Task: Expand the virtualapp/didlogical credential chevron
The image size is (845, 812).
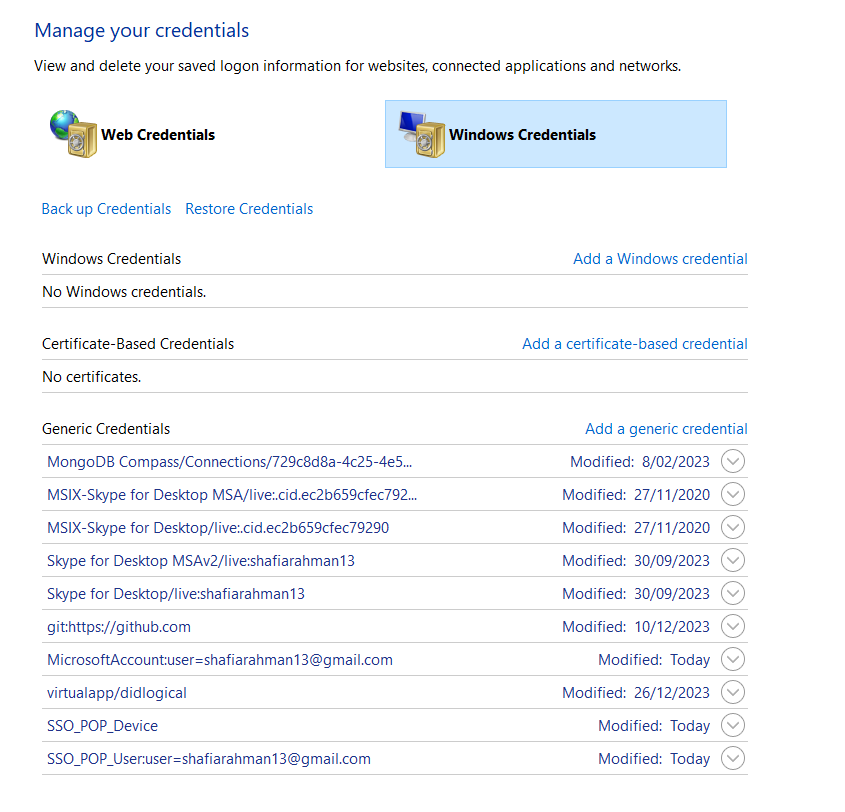Action: (x=733, y=692)
